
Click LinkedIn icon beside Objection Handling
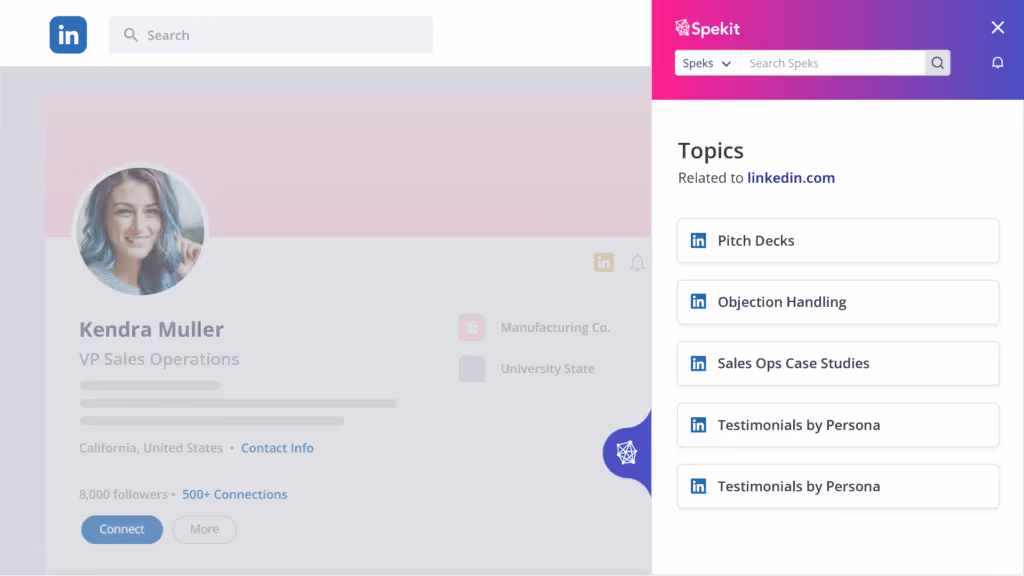click(698, 302)
